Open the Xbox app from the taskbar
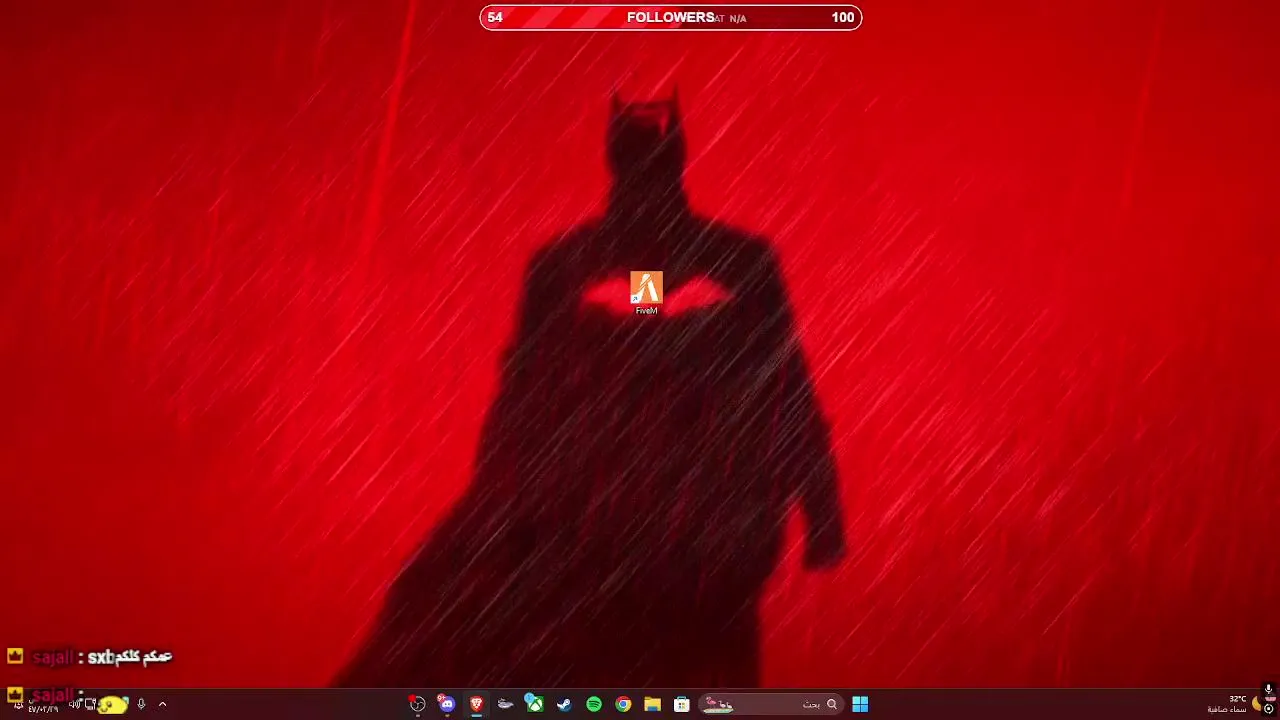Image resolution: width=1280 pixels, height=720 pixels. click(x=535, y=704)
